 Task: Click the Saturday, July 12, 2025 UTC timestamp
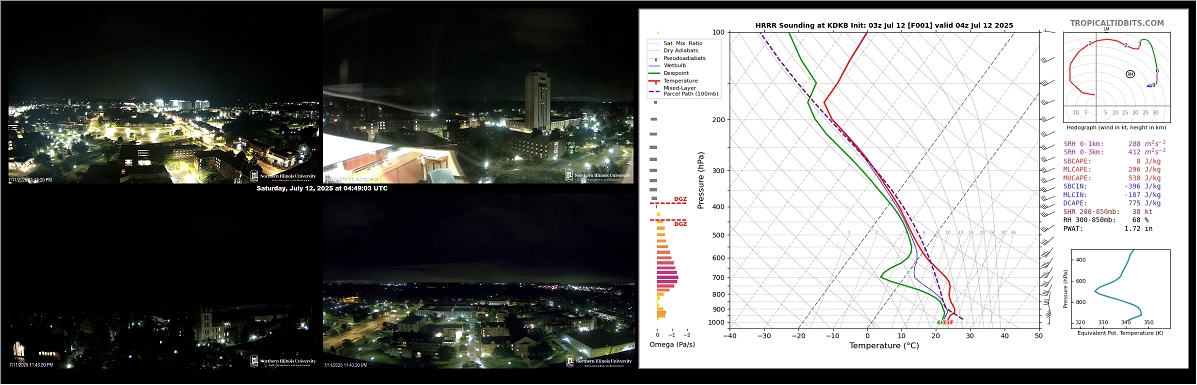(x=321, y=188)
